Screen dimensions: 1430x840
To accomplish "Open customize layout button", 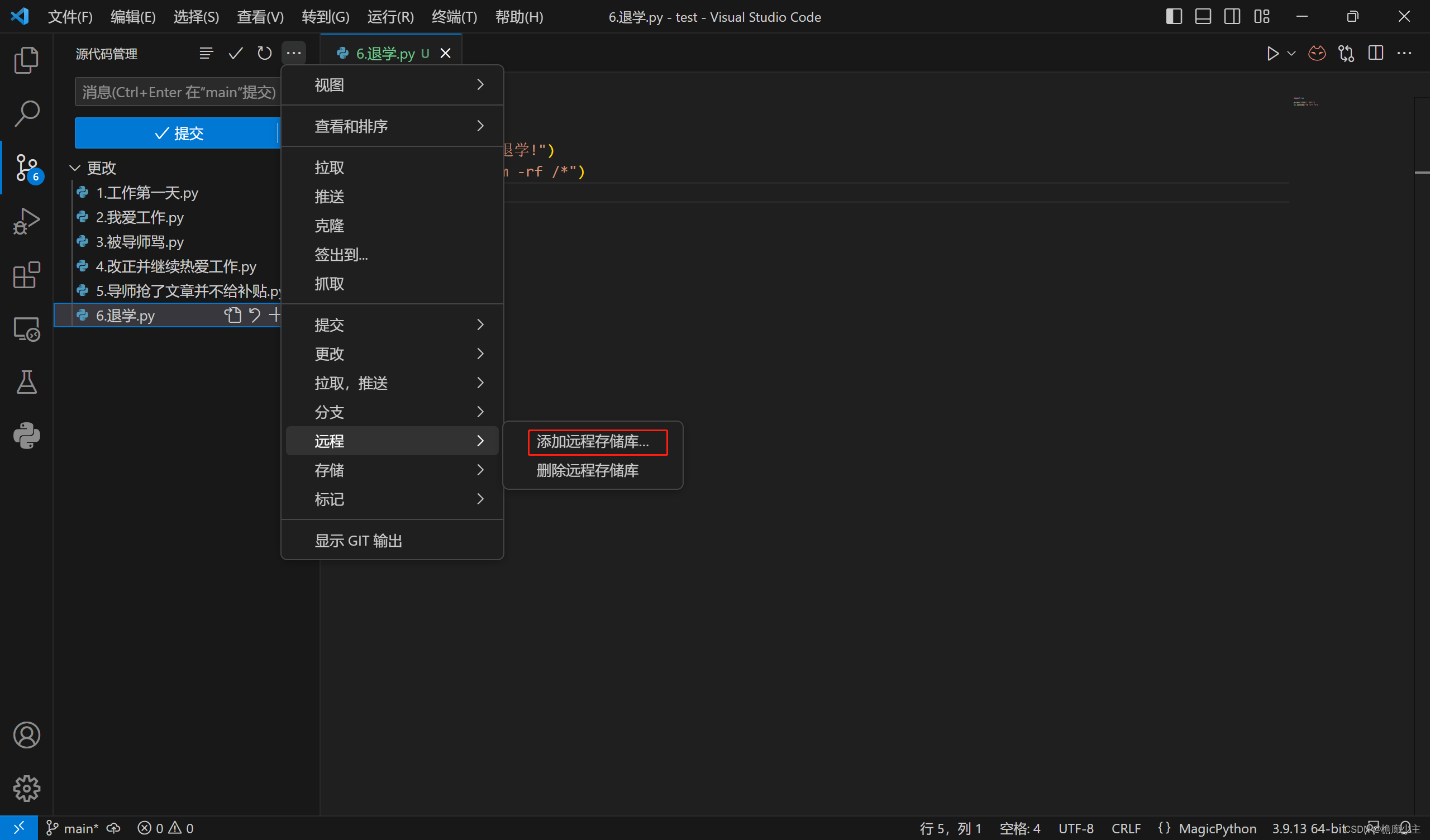I will click(1261, 16).
